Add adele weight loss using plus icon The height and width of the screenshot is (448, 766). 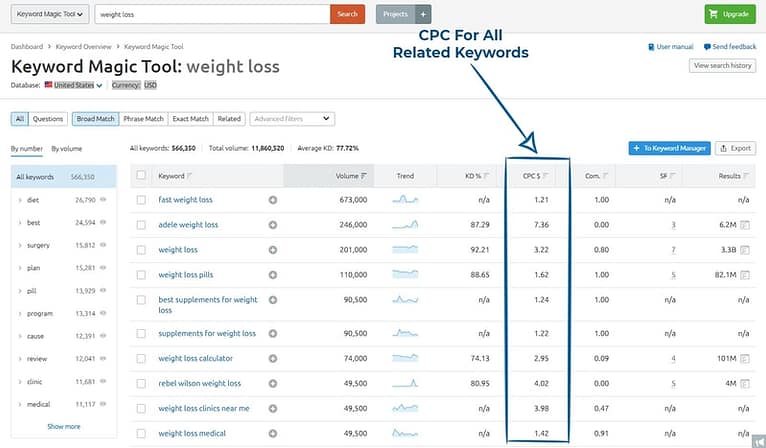pyautogui.click(x=273, y=225)
